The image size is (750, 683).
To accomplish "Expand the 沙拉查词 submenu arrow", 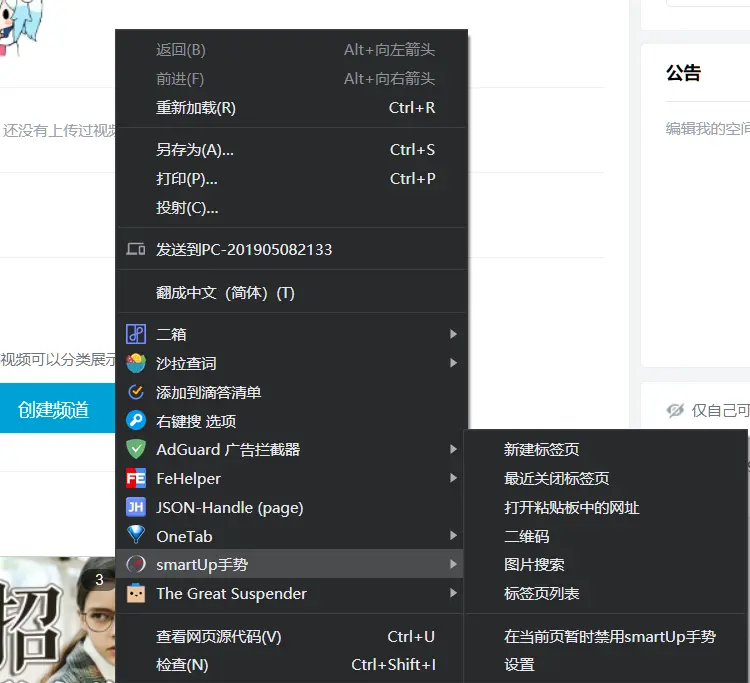I will pyautogui.click(x=453, y=363).
